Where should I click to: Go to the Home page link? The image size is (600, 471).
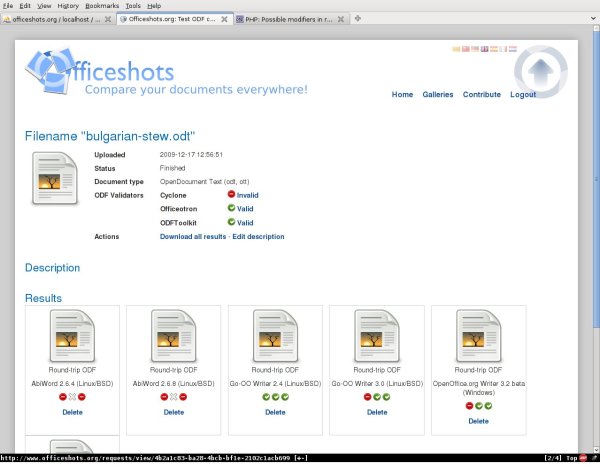click(x=402, y=95)
